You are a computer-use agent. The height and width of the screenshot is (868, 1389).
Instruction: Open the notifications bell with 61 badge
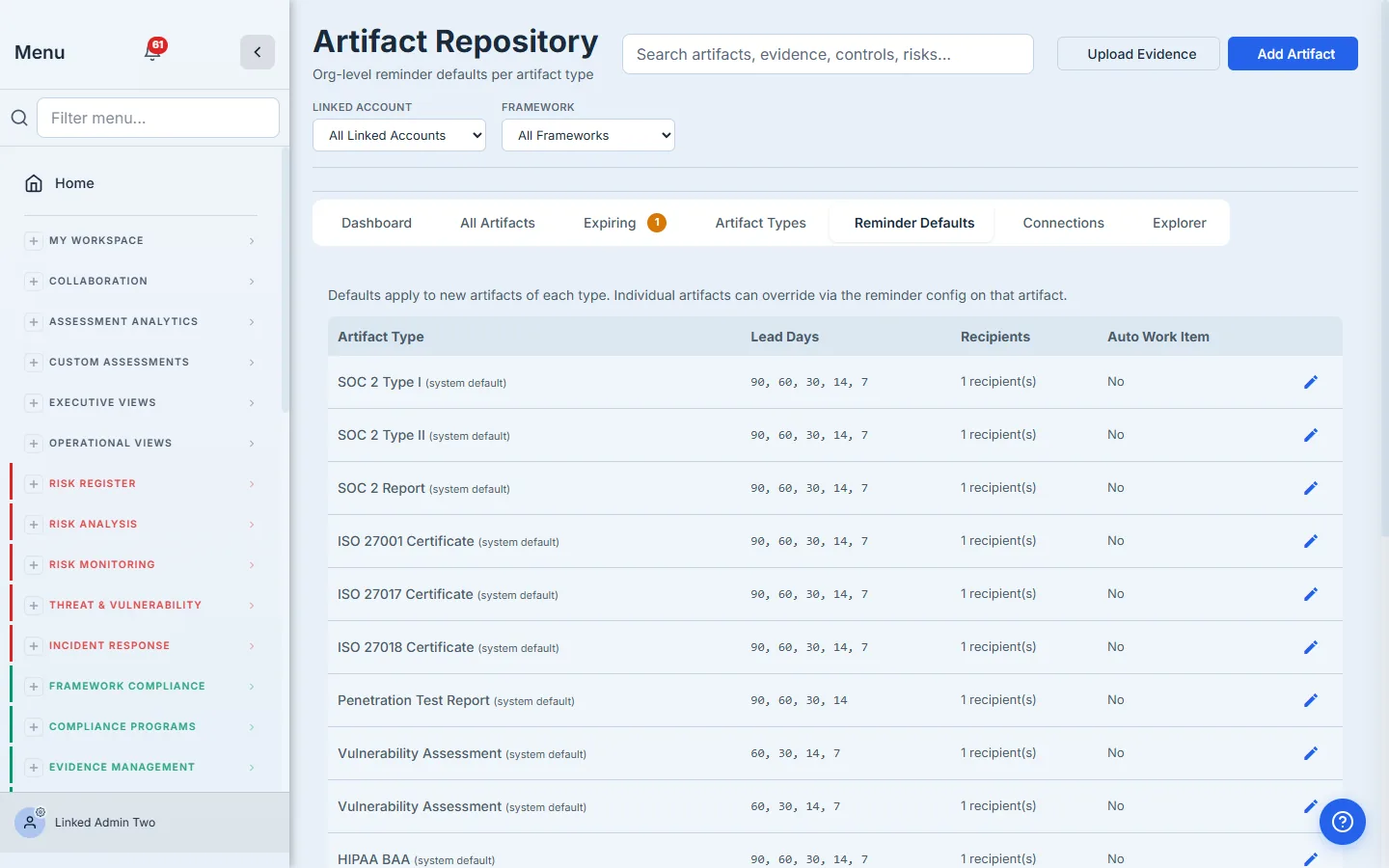pos(153,50)
